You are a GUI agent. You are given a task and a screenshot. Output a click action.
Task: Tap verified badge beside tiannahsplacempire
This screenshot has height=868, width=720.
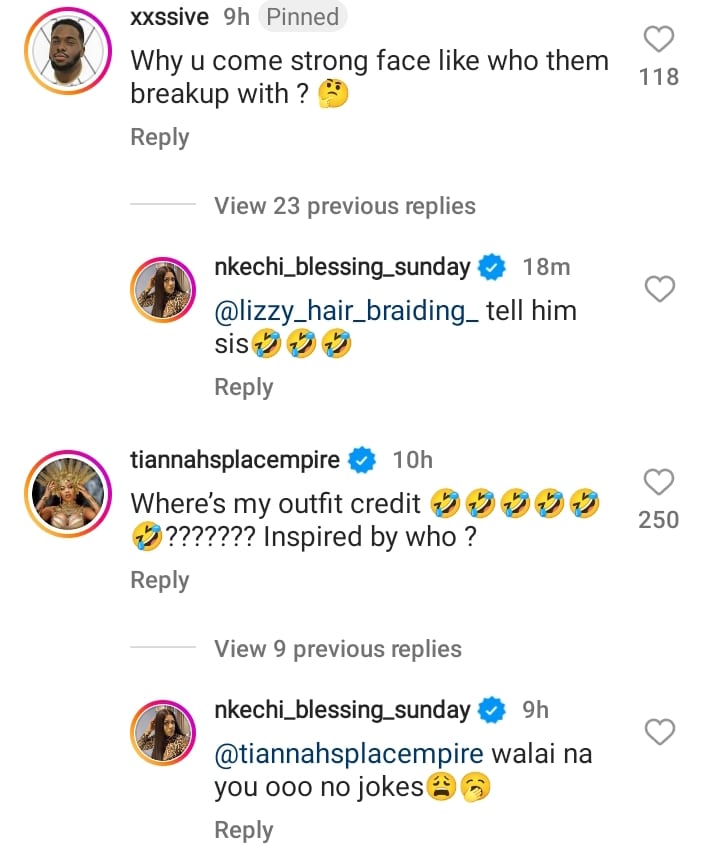[x=361, y=460]
